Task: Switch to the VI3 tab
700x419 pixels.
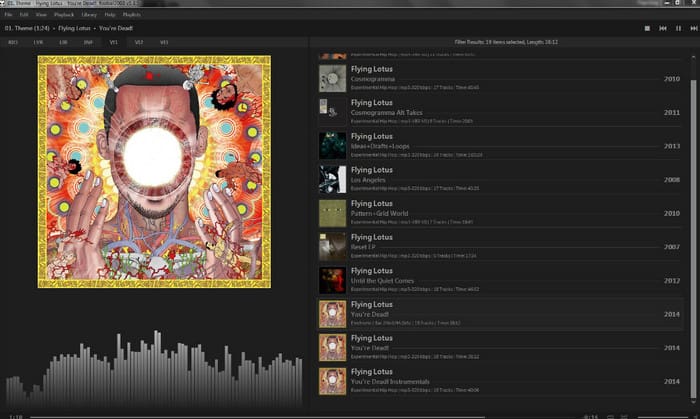Action: 164,42
